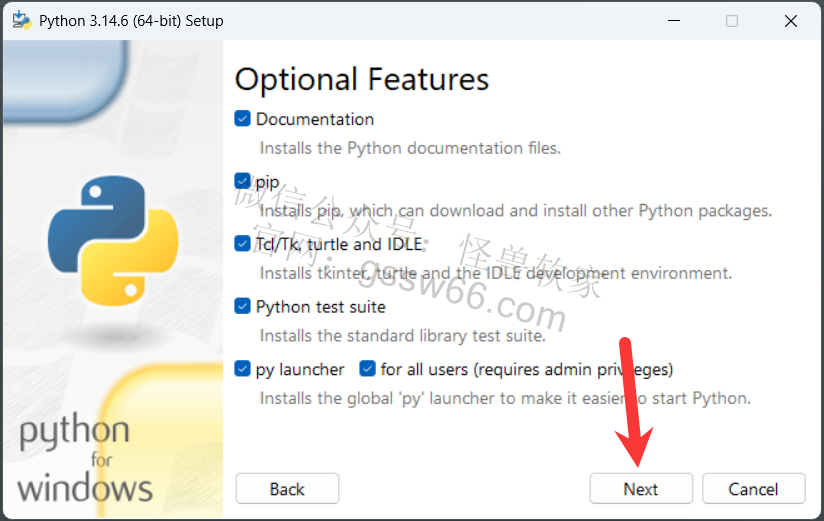Click the 'Python 3.14.6 (64-bit) Setup' title

pos(131,21)
